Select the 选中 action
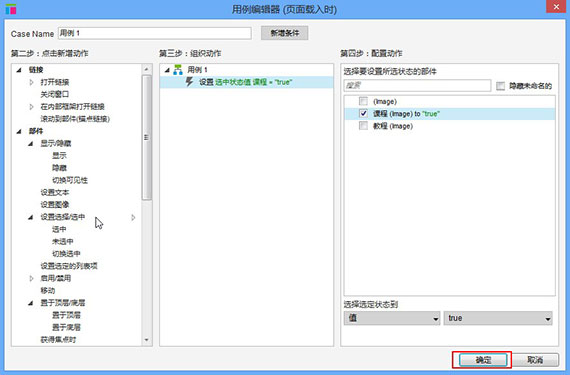 coord(59,229)
